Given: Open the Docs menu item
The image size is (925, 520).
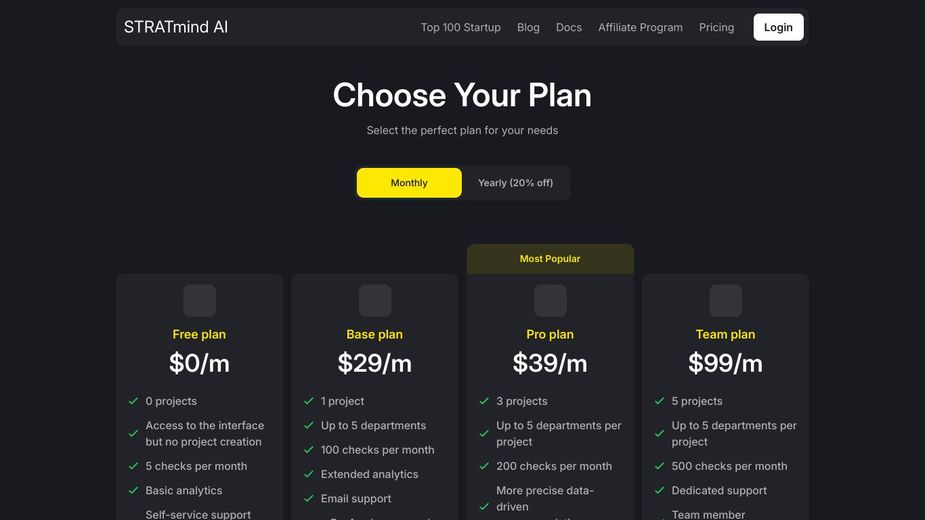Looking at the screenshot, I should click(569, 28).
